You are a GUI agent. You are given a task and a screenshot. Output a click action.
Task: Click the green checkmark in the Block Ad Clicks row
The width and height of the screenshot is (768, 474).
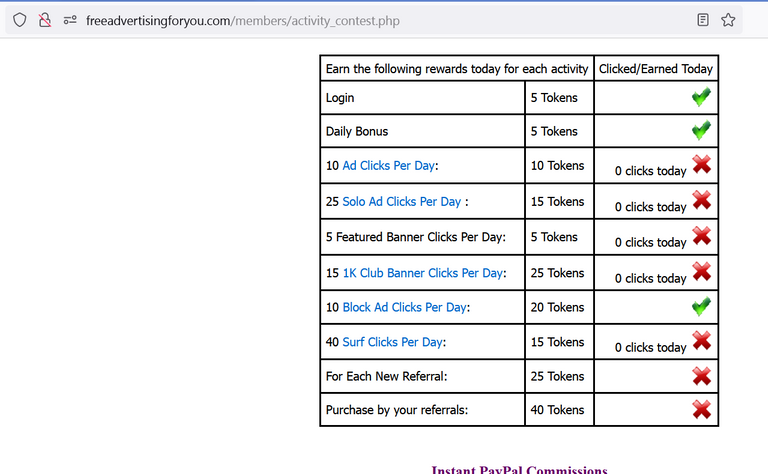click(x=701, y=307)
